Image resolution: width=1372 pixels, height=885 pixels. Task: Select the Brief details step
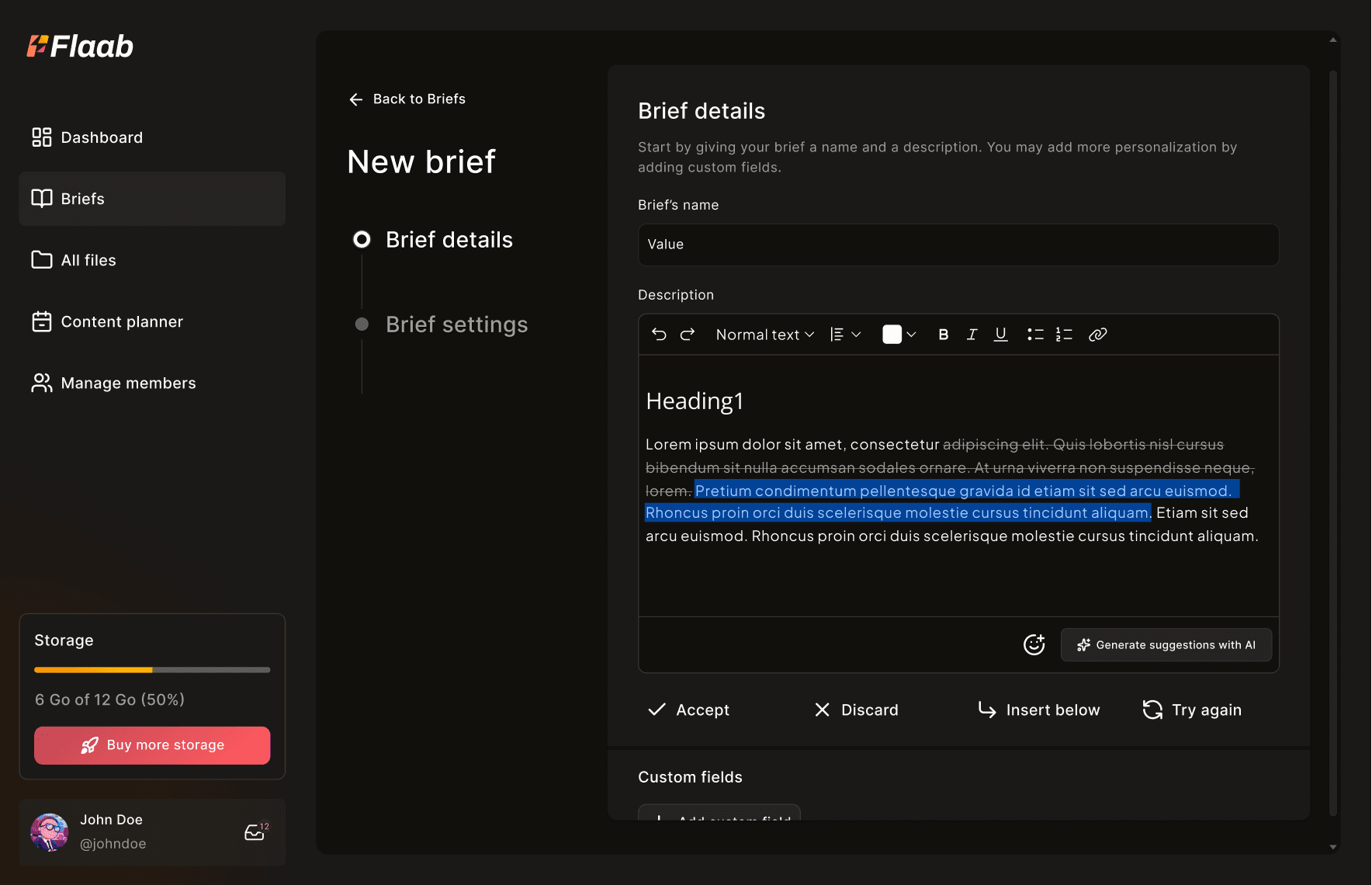pos(433,240)
